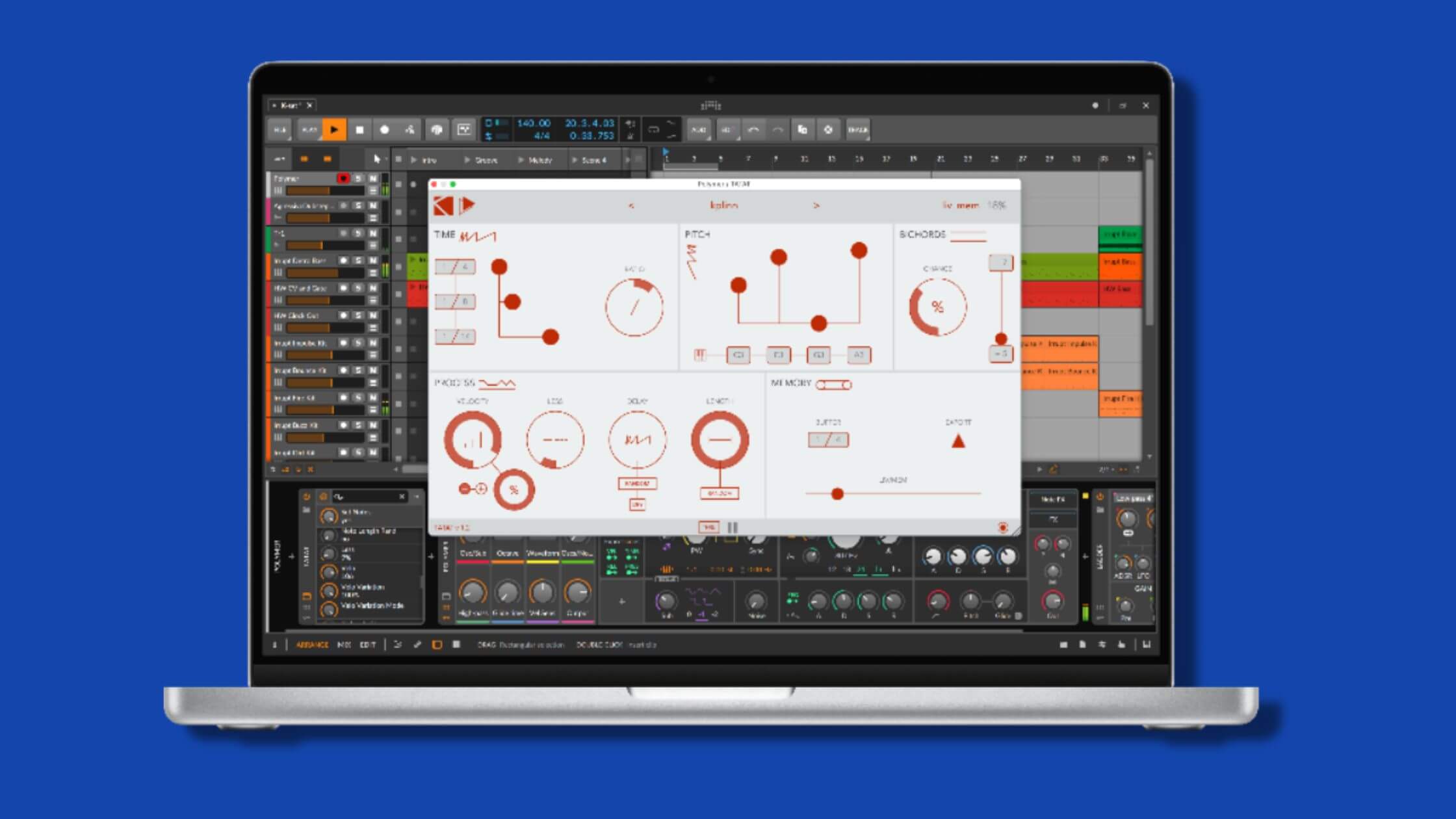Click the red triangle Cutoff icon in Memory section
Screen dimensions: 1456x819
[958, 441]
